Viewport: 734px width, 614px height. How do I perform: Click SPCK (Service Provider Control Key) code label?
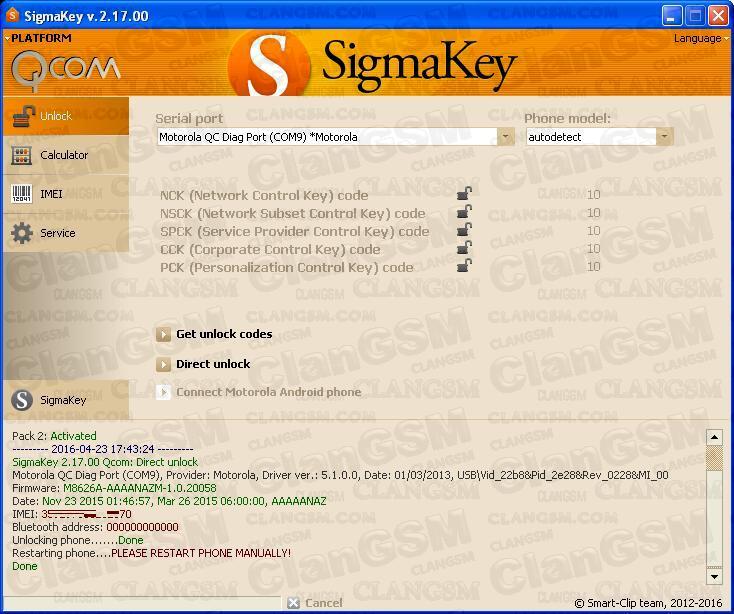(294, 231)
